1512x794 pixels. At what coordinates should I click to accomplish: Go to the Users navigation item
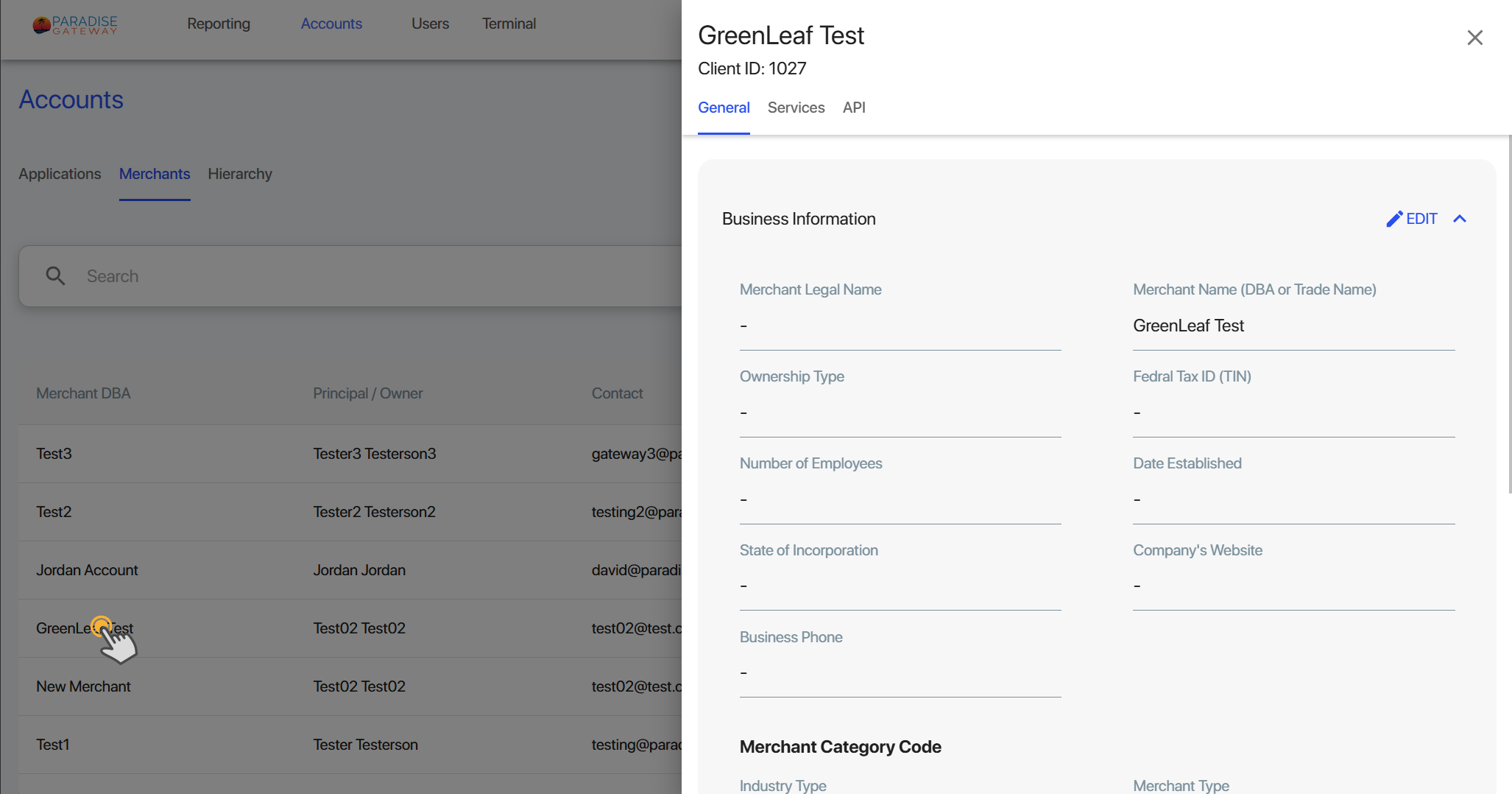click(430, 24)
